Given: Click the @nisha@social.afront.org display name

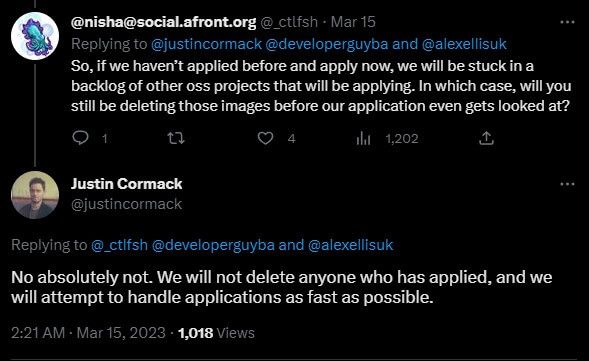Looking at the screenshot, I should pos(164,22).
